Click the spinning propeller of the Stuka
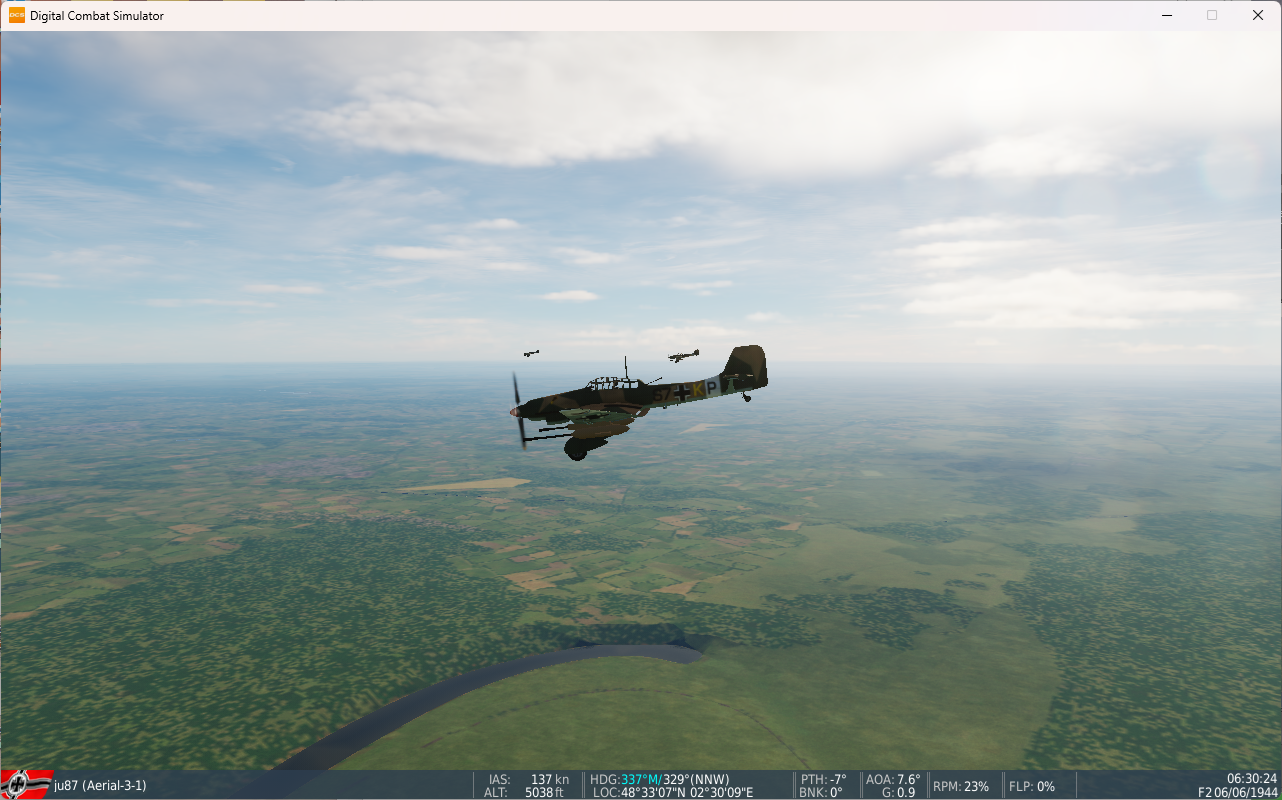The width and height of the screenshot is (1282, 800). 519,410
